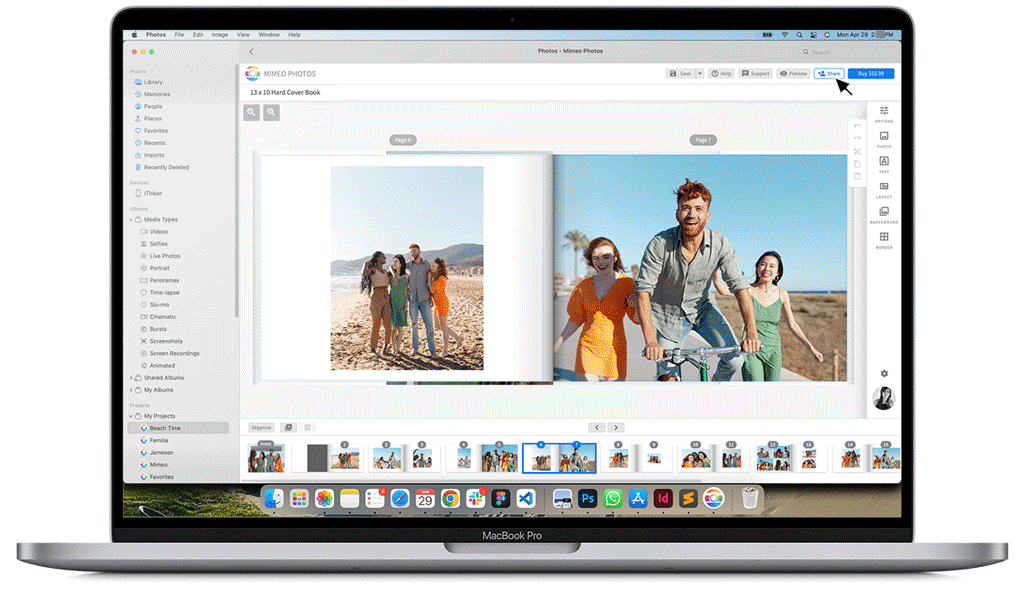Open the Background tool
The width and height of the screenshot is (1024, 594).
point(884,212)
